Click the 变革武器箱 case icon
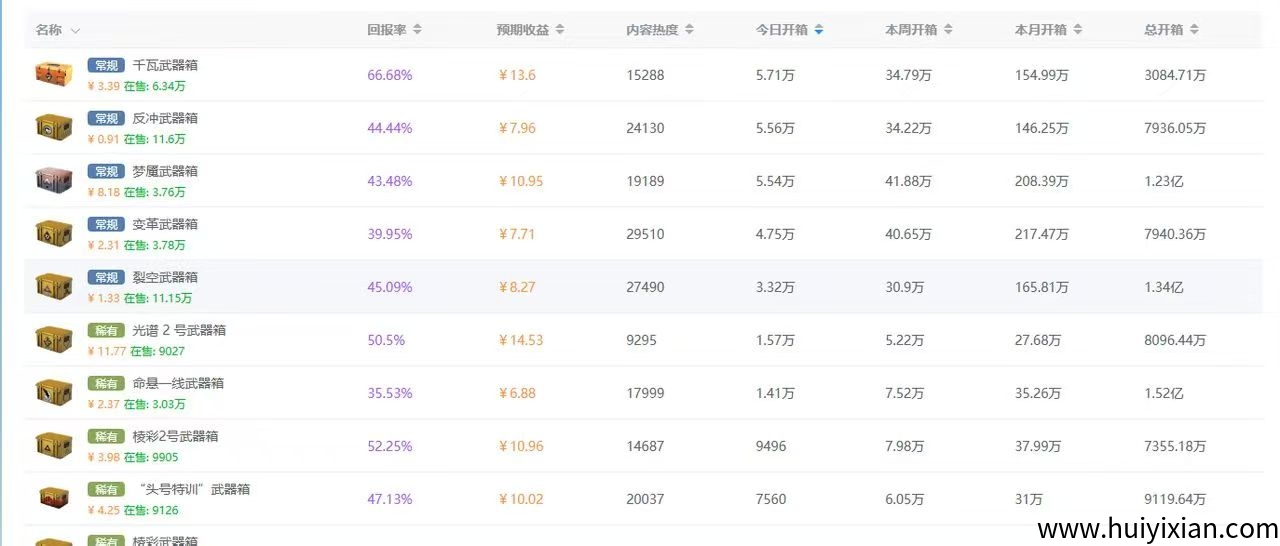1280x546 pixels. pos(54,233)
